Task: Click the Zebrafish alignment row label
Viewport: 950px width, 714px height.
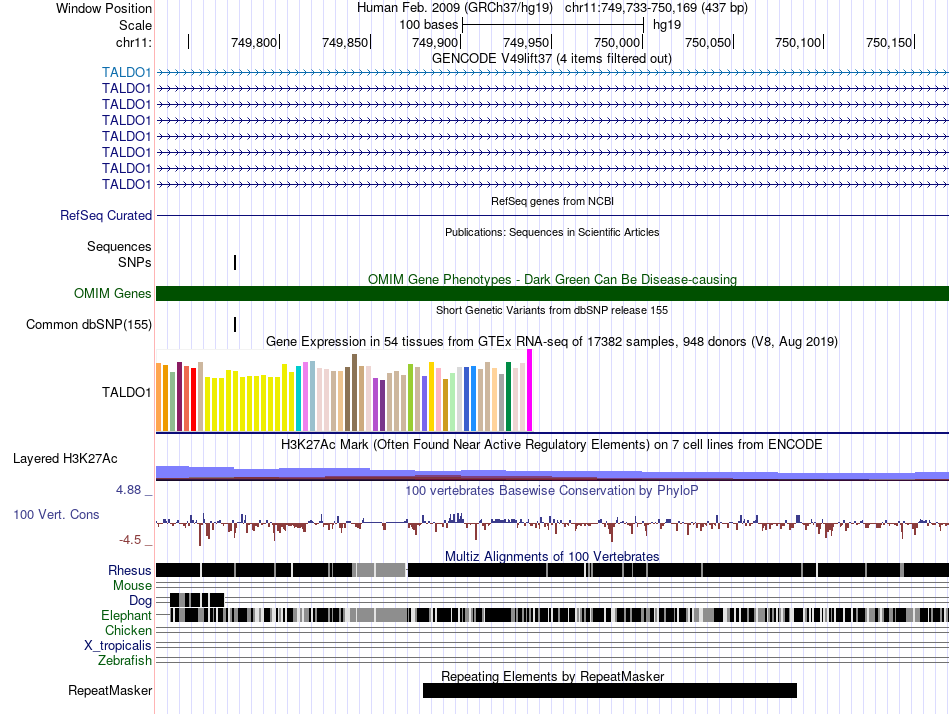Action: click(125, 660)
